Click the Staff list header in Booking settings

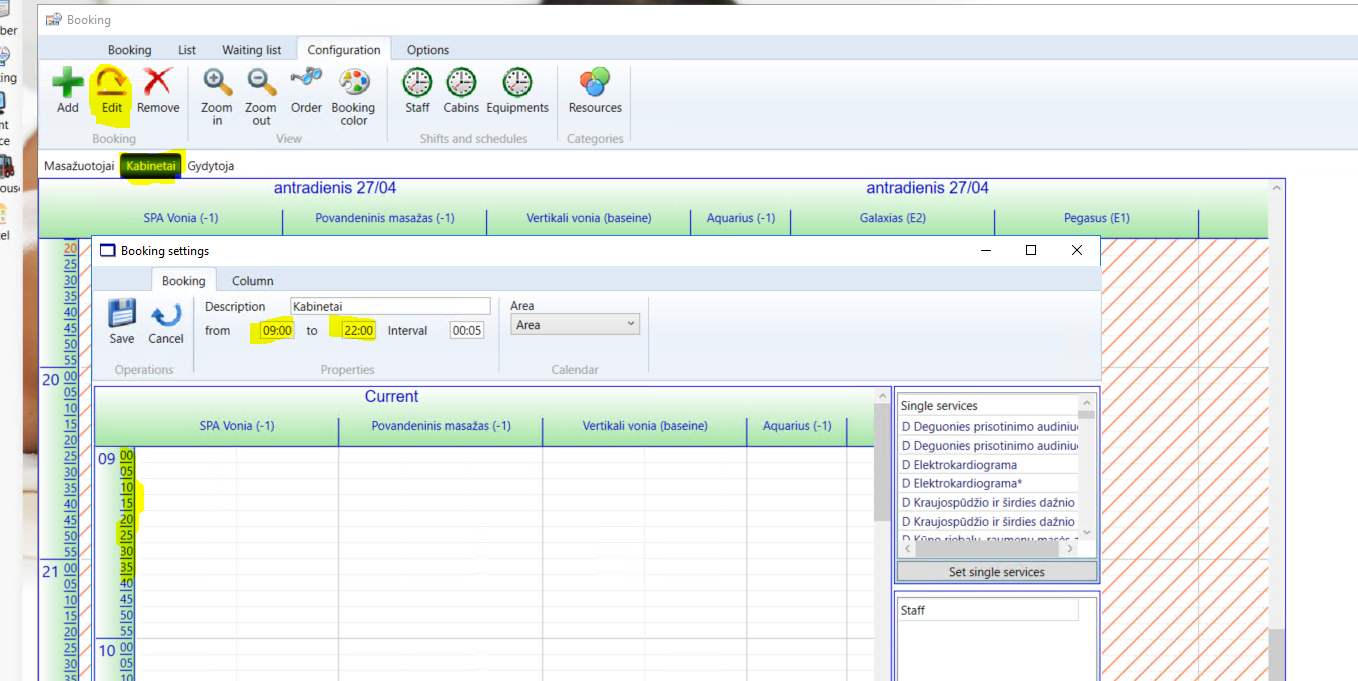[x=988, y=610]
